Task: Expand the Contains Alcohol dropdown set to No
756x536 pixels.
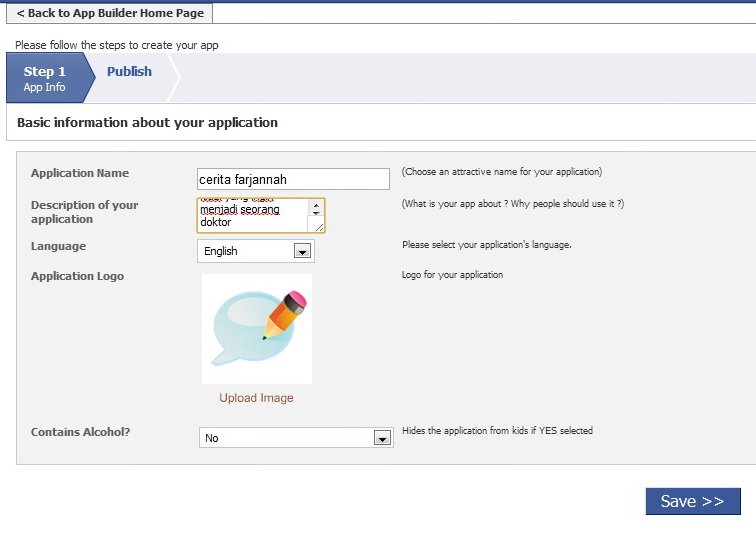Action: pos(381,438)
